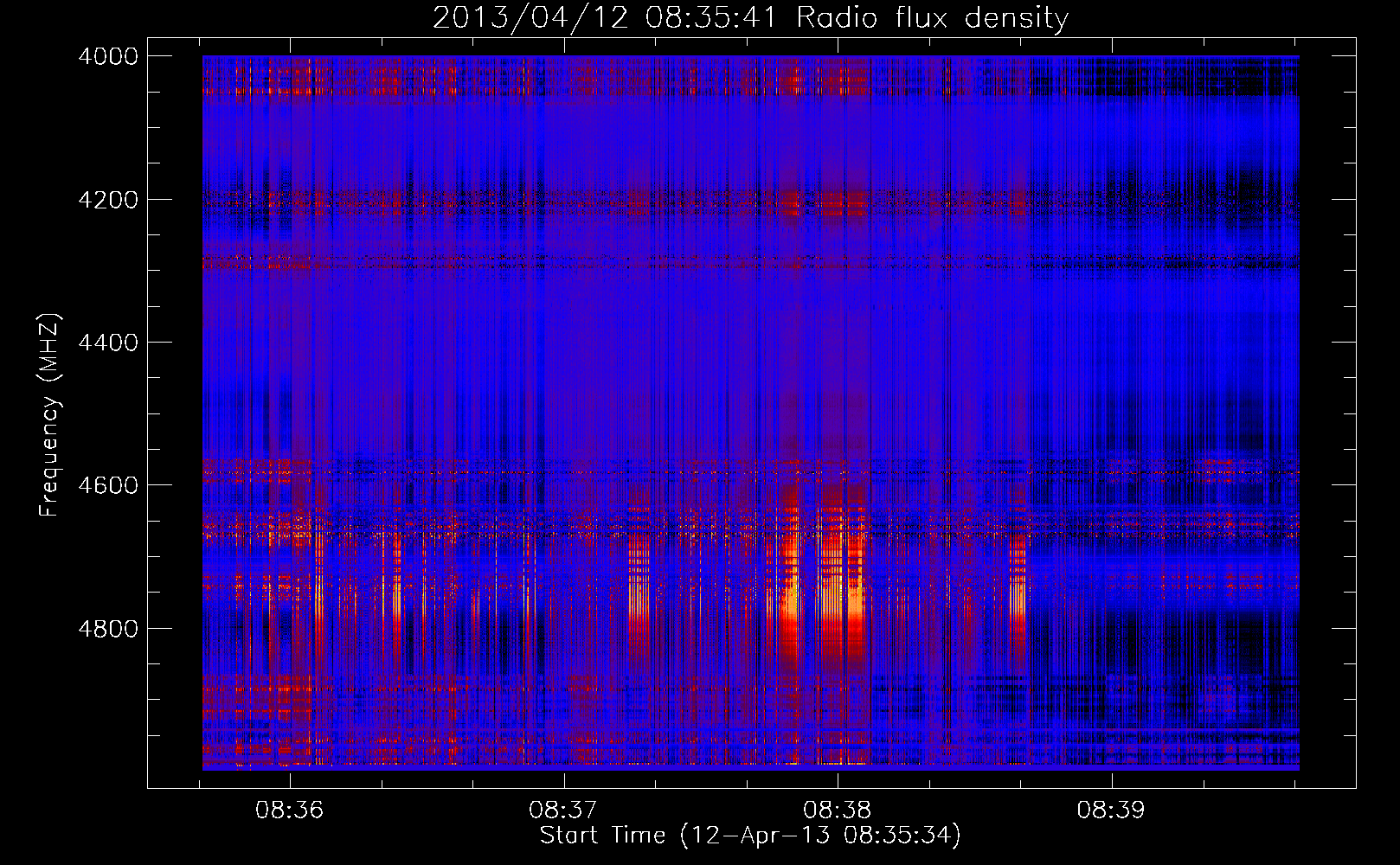This screenshot has width=1400, height=865.
Task: Click the 4400 frequency axis label
Action: pos(108,343)
